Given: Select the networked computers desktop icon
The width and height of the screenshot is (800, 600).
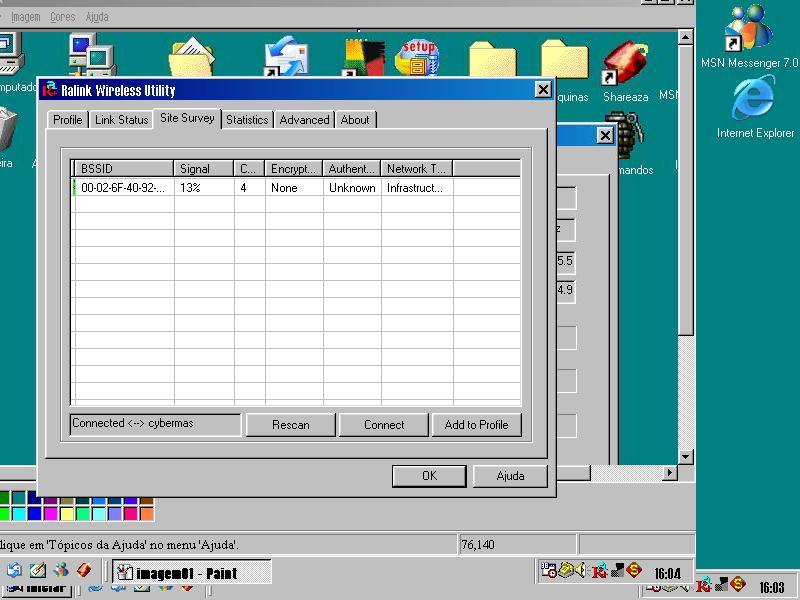Looking at the screenshot, I should [92, 55].
